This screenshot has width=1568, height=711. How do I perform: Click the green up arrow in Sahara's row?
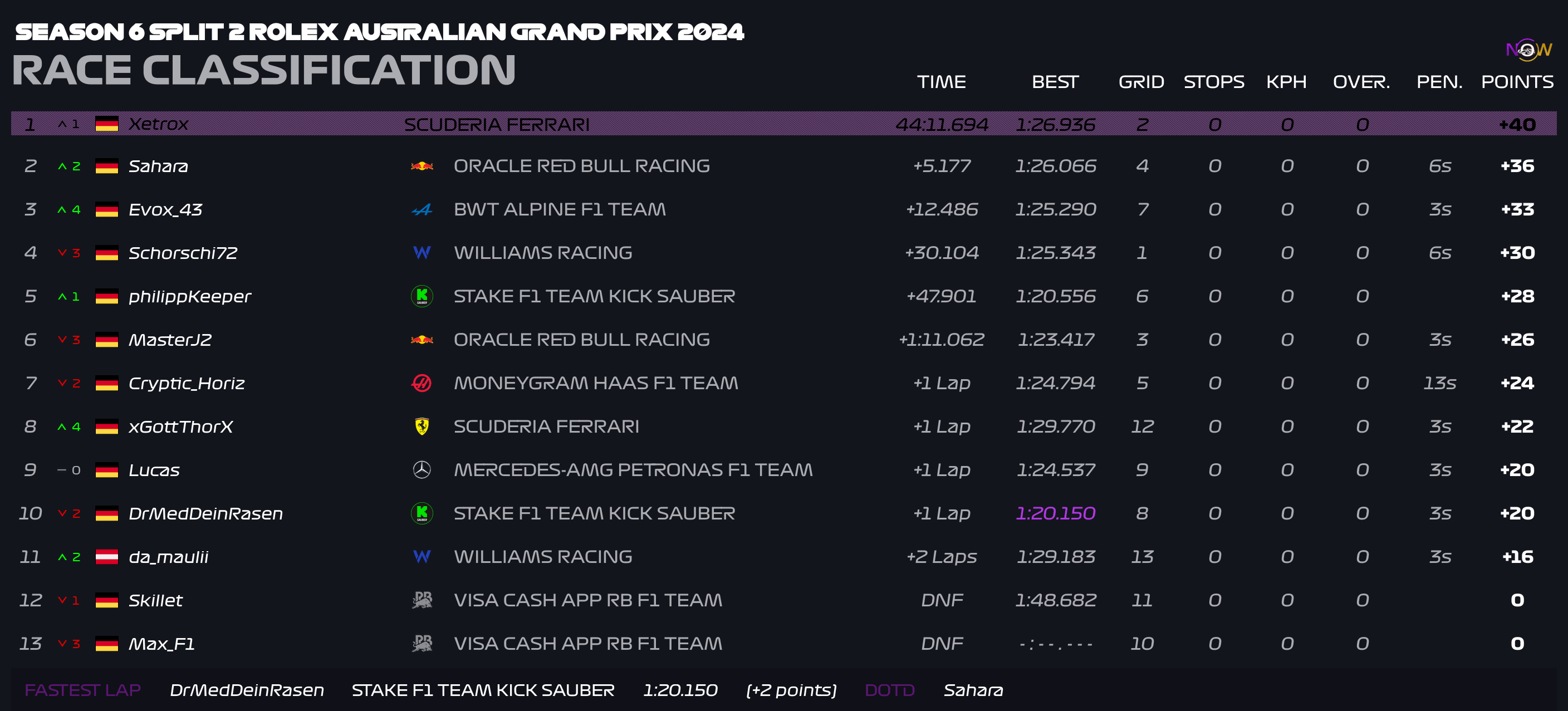pyautogui.click(x=62, y=166)
